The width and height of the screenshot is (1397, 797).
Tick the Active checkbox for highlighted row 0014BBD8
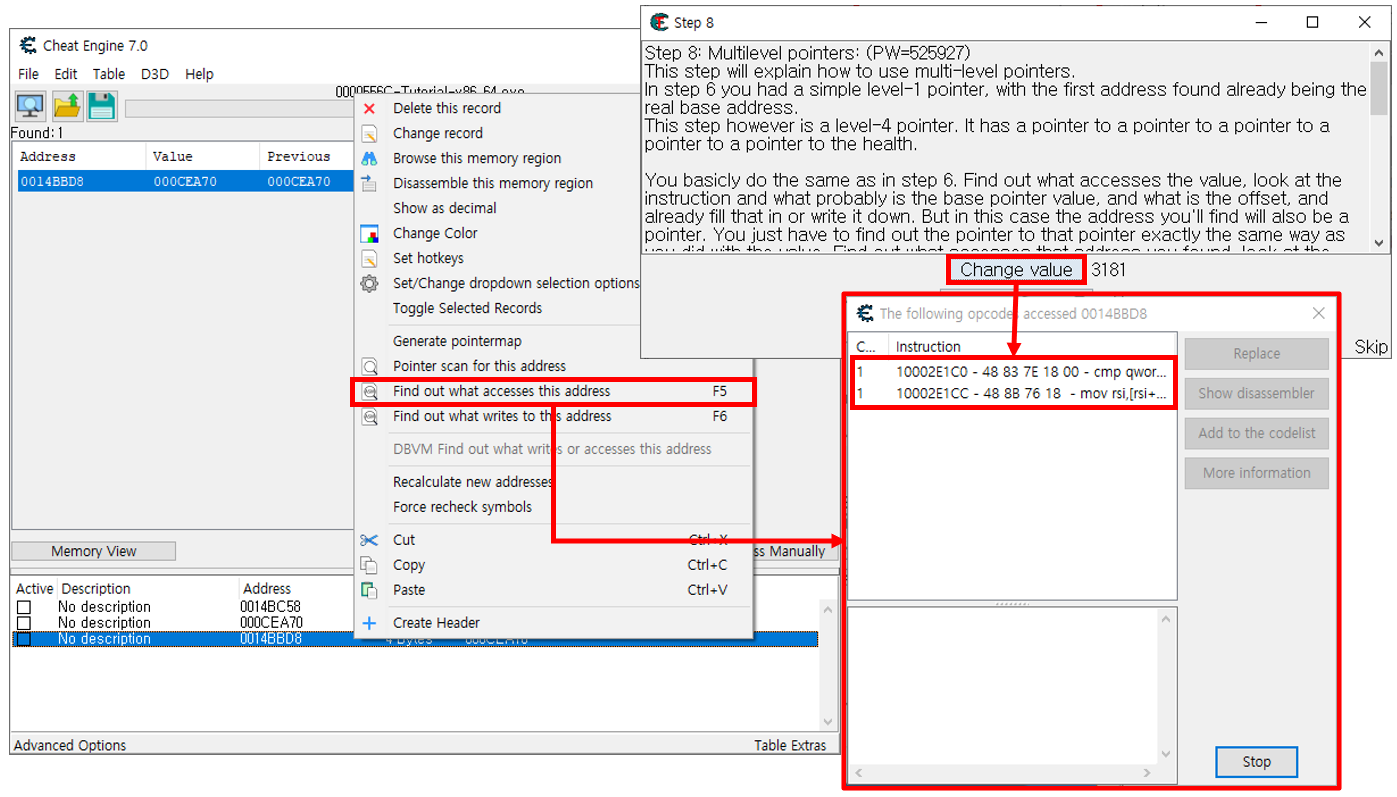coord(23,639)
